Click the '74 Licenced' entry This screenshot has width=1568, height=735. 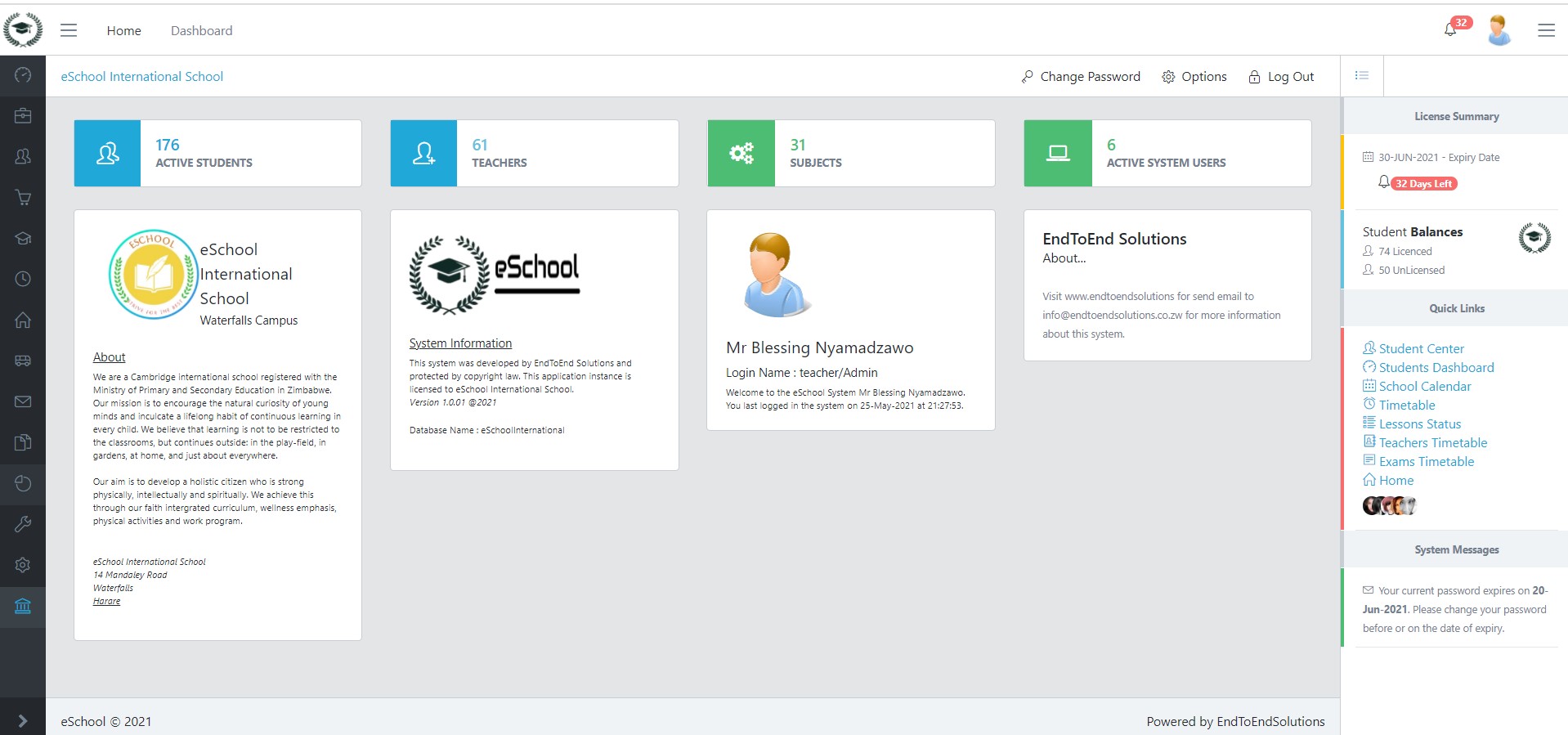click(x=1397, y=251)
